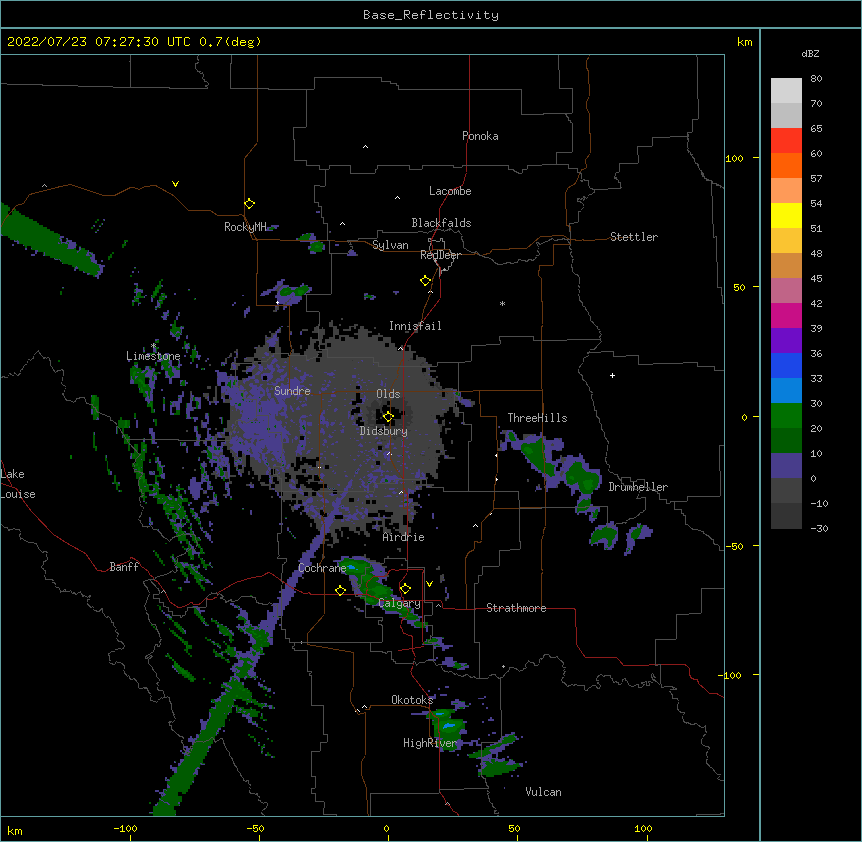
Task: Click the Olds town label
Action: 388,394
